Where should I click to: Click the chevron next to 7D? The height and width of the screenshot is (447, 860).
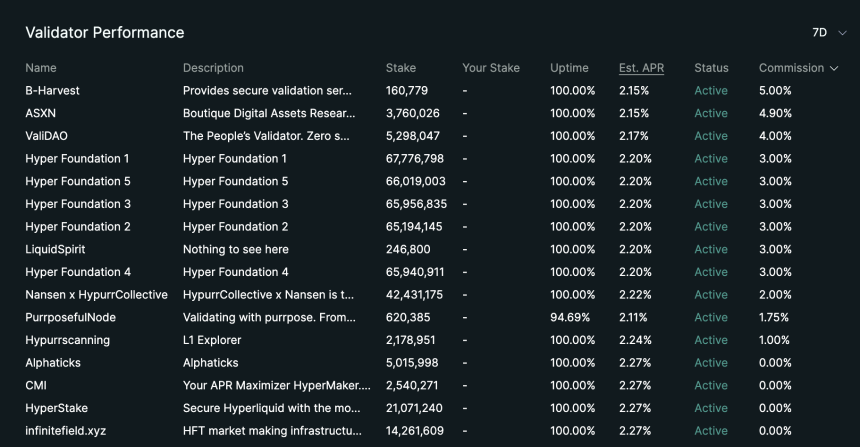coord(842,33)
